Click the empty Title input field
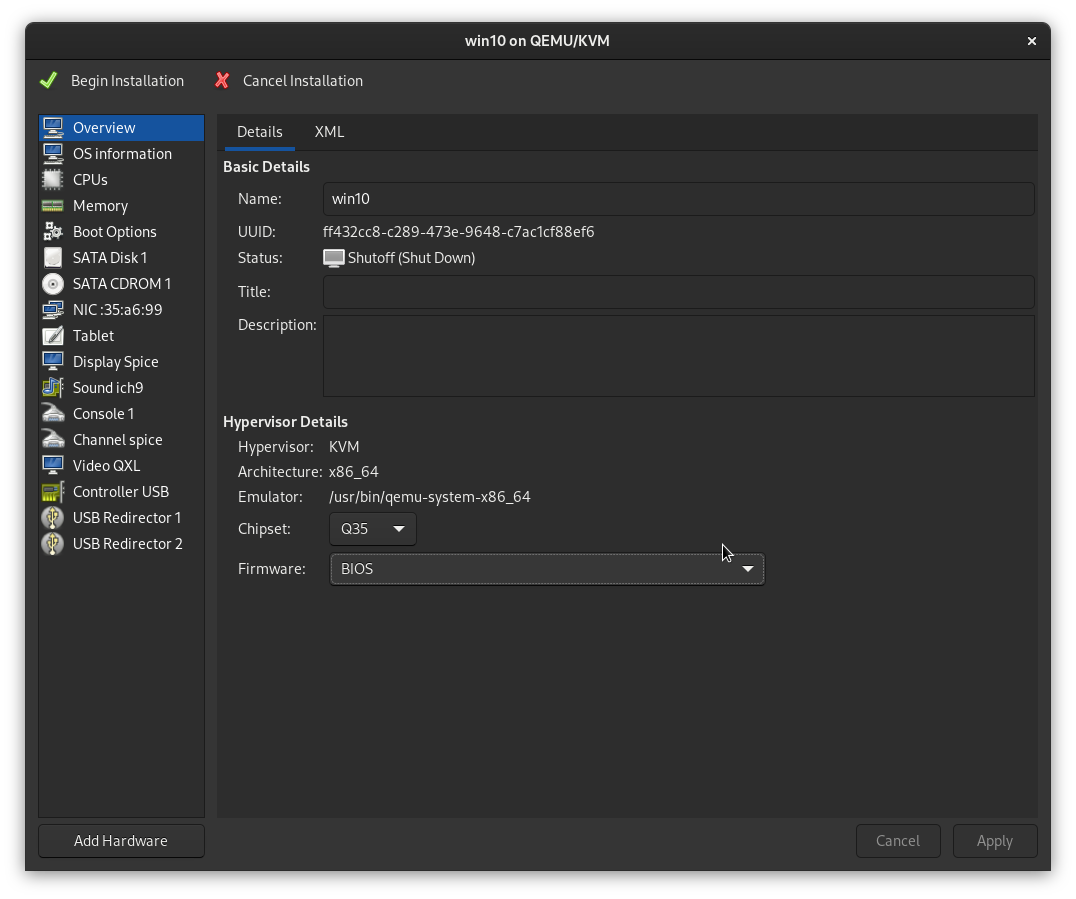The height and width of the screenshot is (899, 1076). tap(679, 292)
